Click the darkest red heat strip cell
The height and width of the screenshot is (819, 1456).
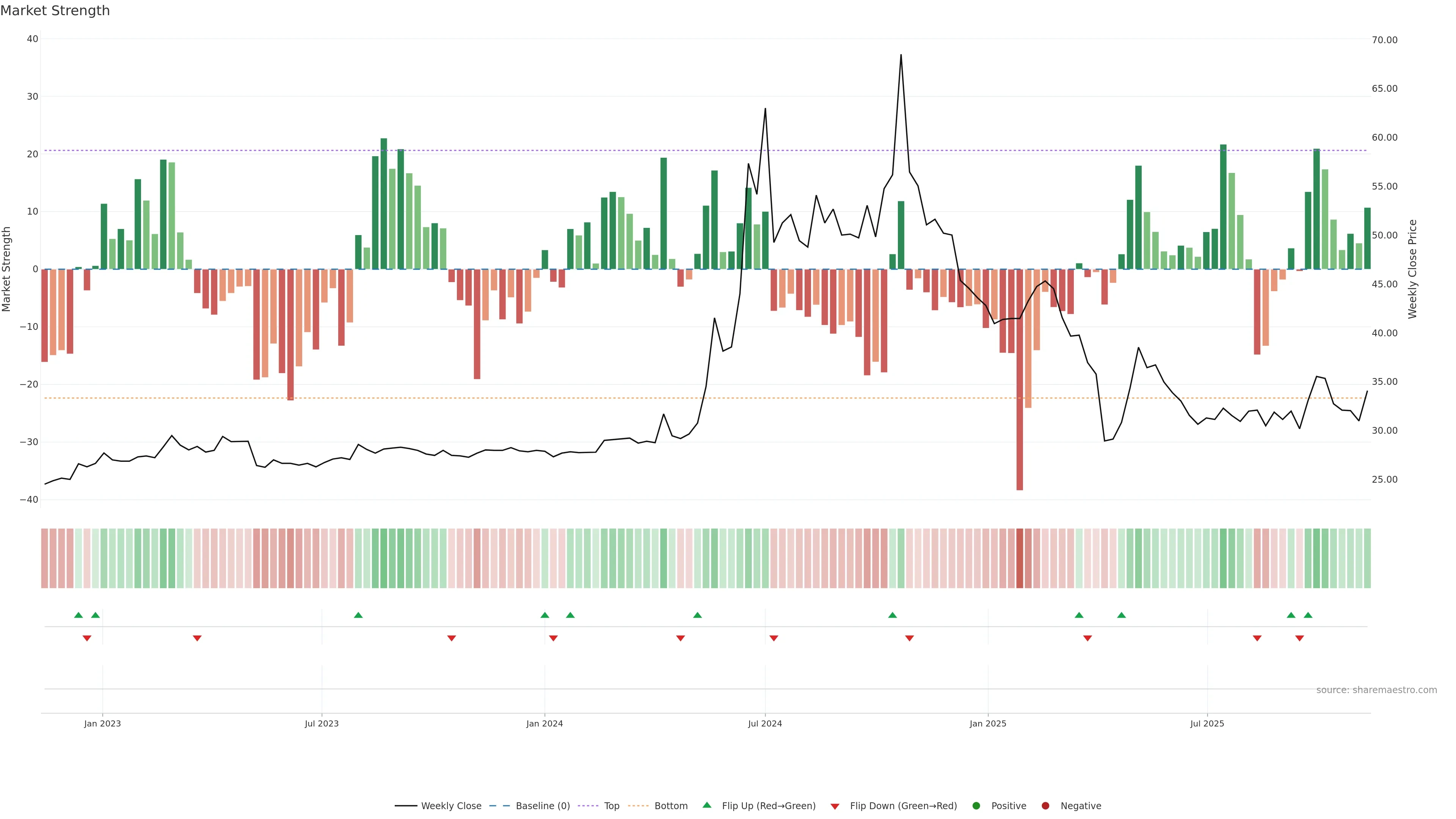tap(1020, 558)
